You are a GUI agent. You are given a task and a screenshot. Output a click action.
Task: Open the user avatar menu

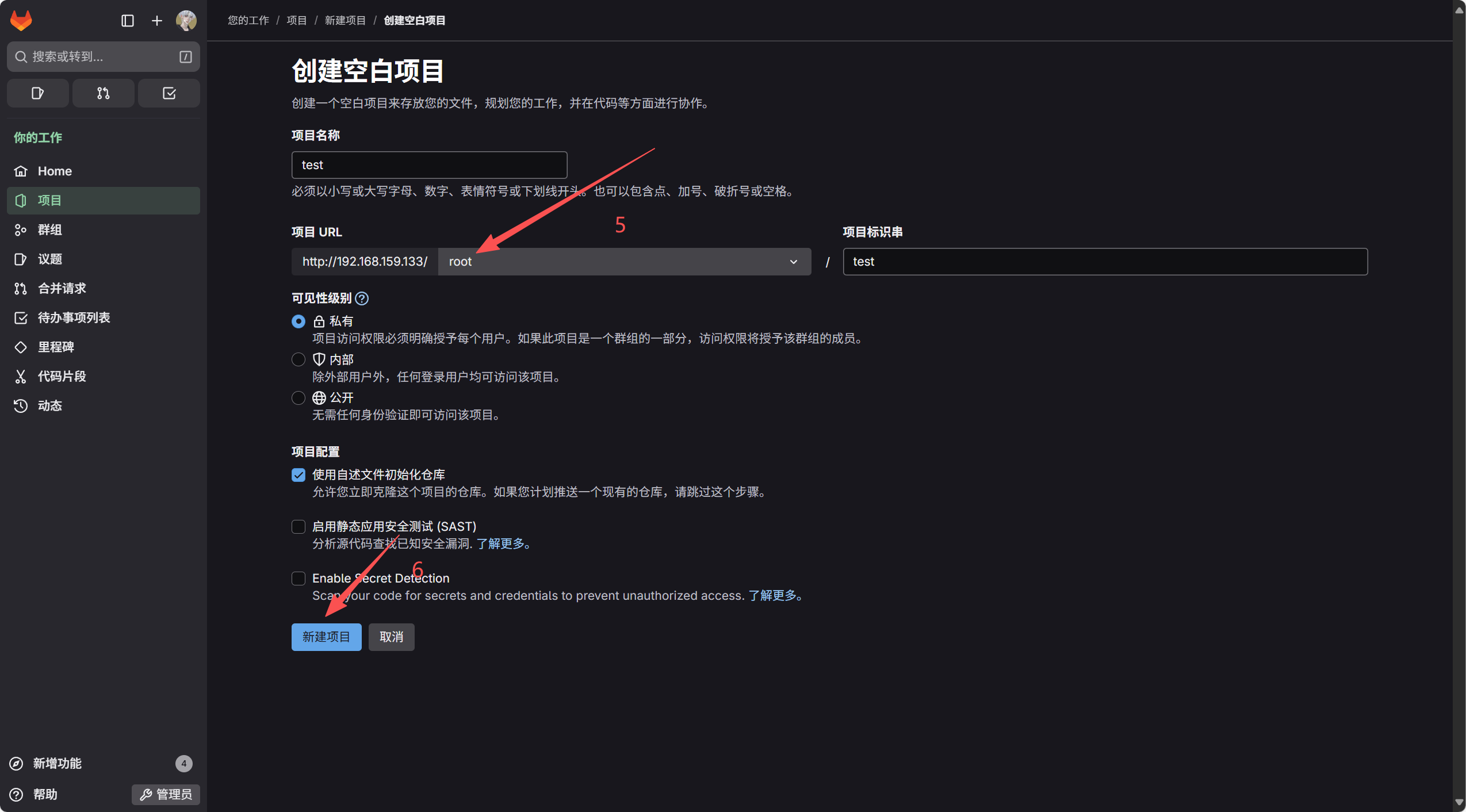186,21
